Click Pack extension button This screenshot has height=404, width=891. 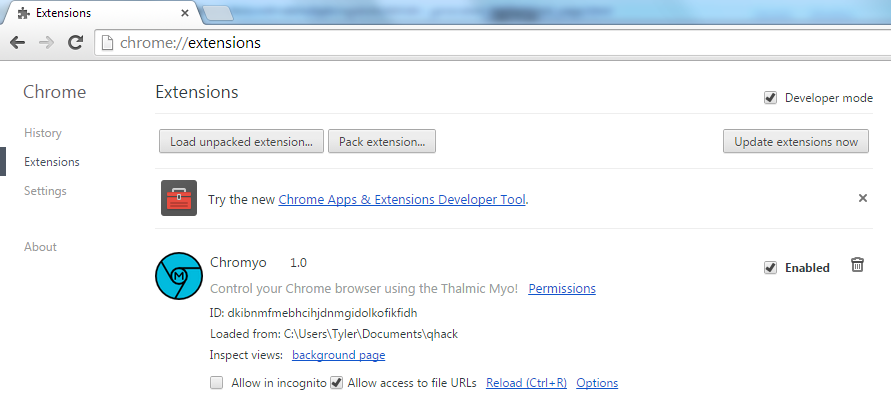point(382,141)
